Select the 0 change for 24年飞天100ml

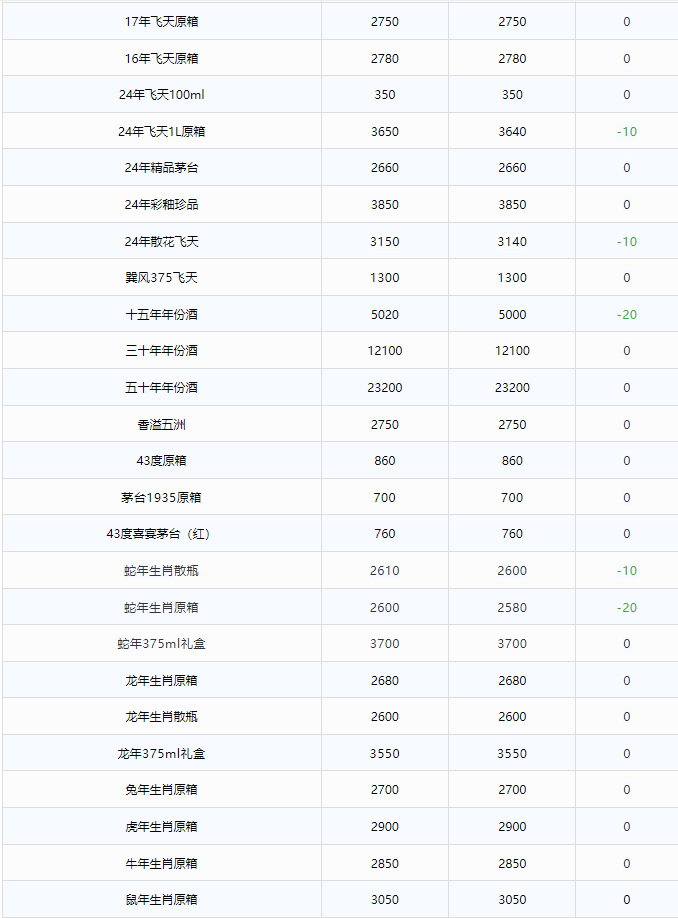pos(626,95)
